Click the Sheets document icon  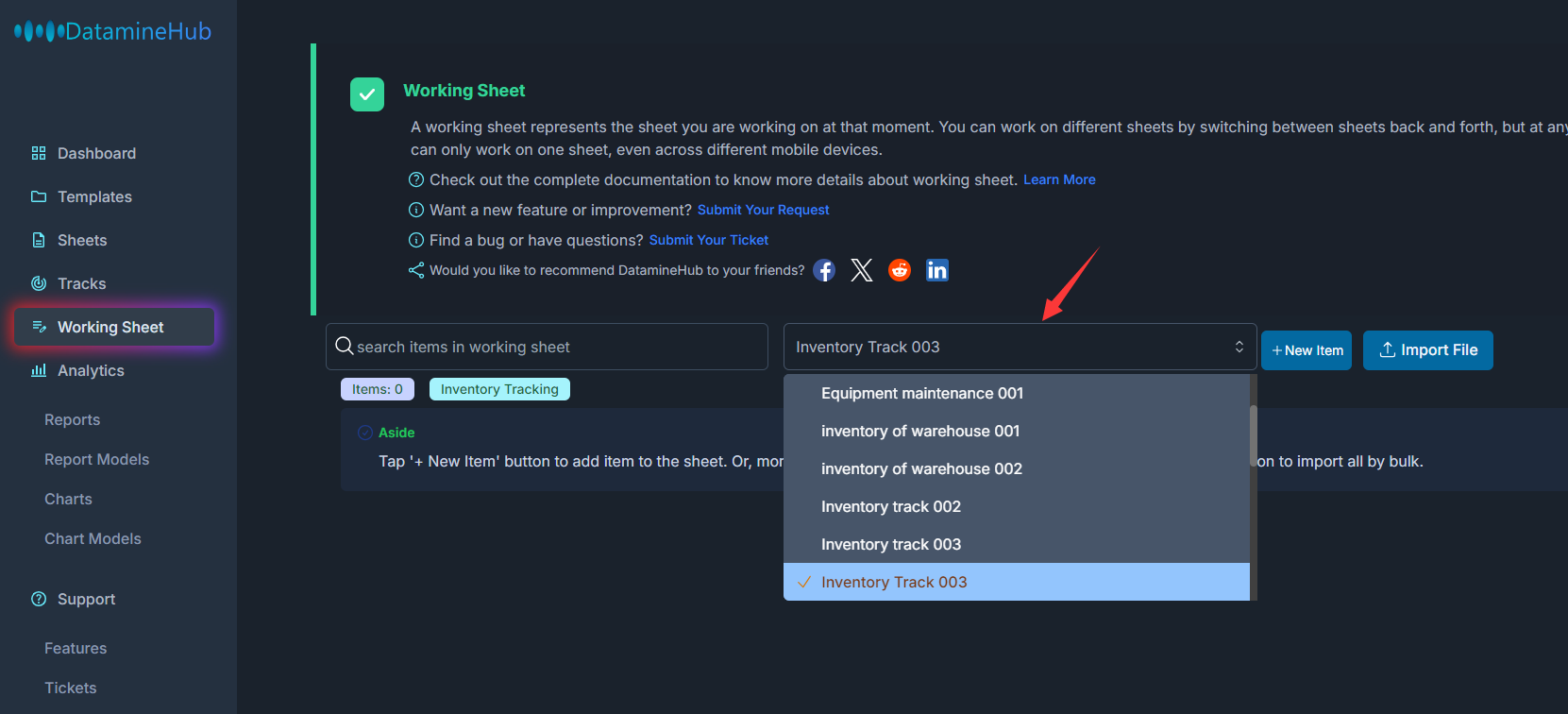coord(39,240)
